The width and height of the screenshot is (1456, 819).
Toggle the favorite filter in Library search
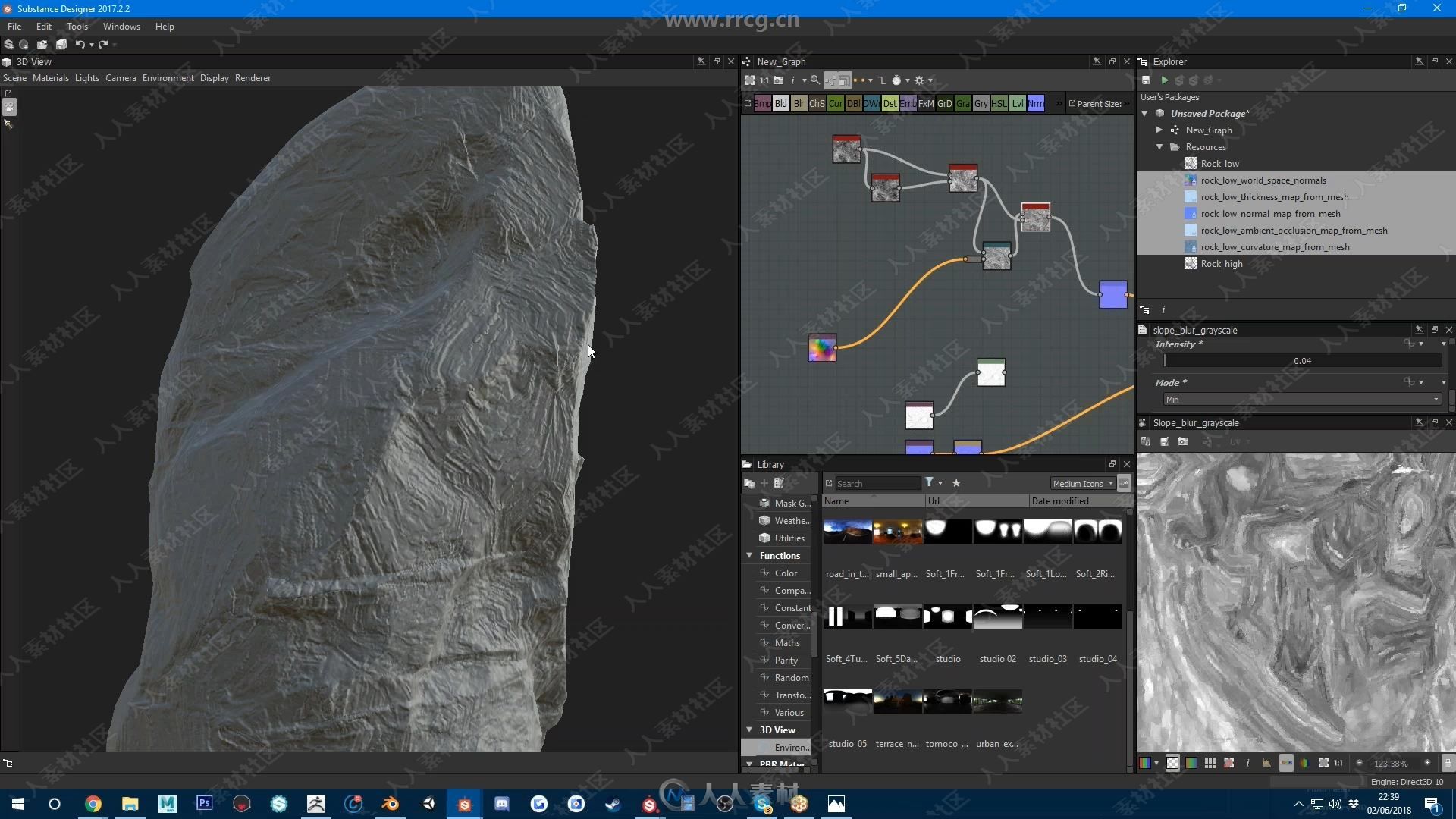(956, 483)
